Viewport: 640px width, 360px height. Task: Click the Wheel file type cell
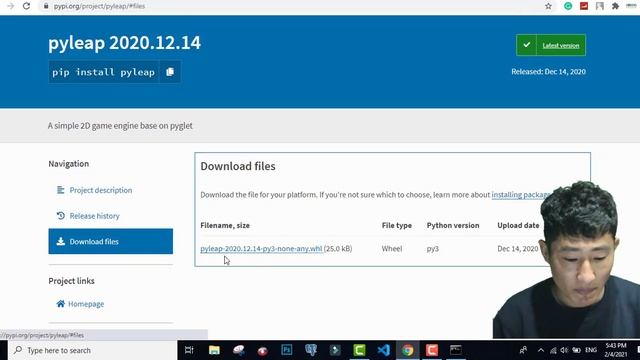[x=392, y=249]
